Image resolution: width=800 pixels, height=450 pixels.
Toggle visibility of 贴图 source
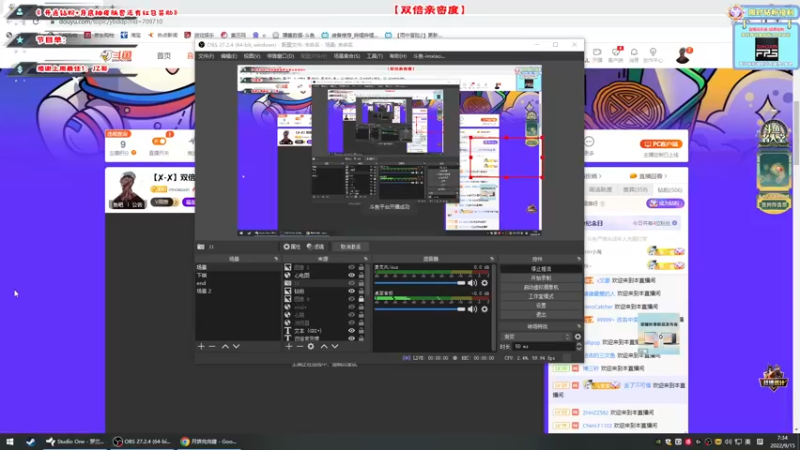point(351,291)
